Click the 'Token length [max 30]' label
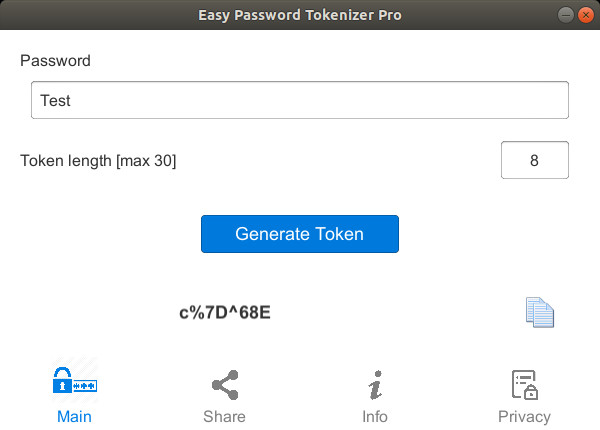The width and height of the screenshot is (600, 430). pos(98,160)
